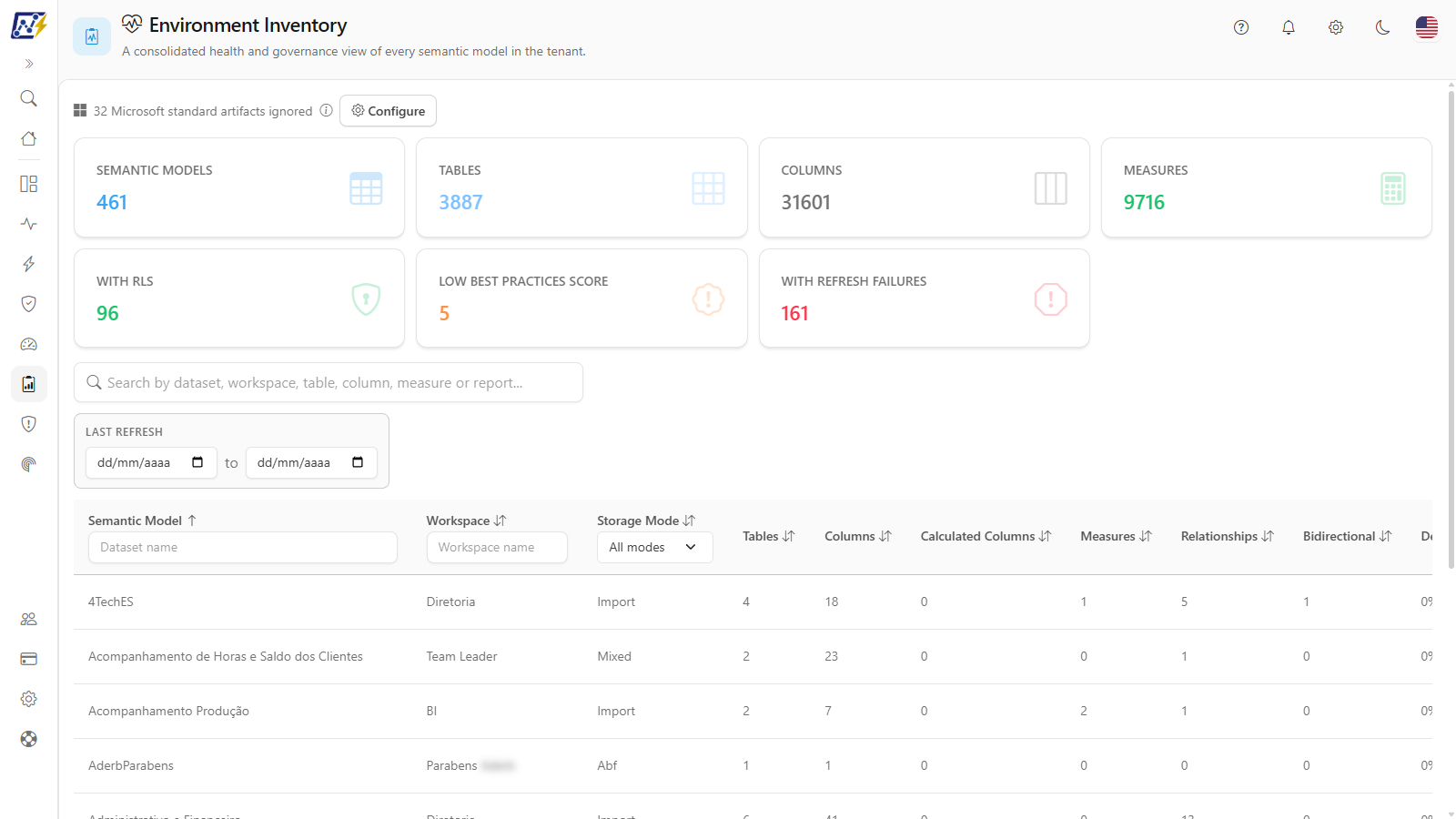This screenshot has height=819, width=1456.
Task: Click the 4TechES row name
Action: coord(111,602)
